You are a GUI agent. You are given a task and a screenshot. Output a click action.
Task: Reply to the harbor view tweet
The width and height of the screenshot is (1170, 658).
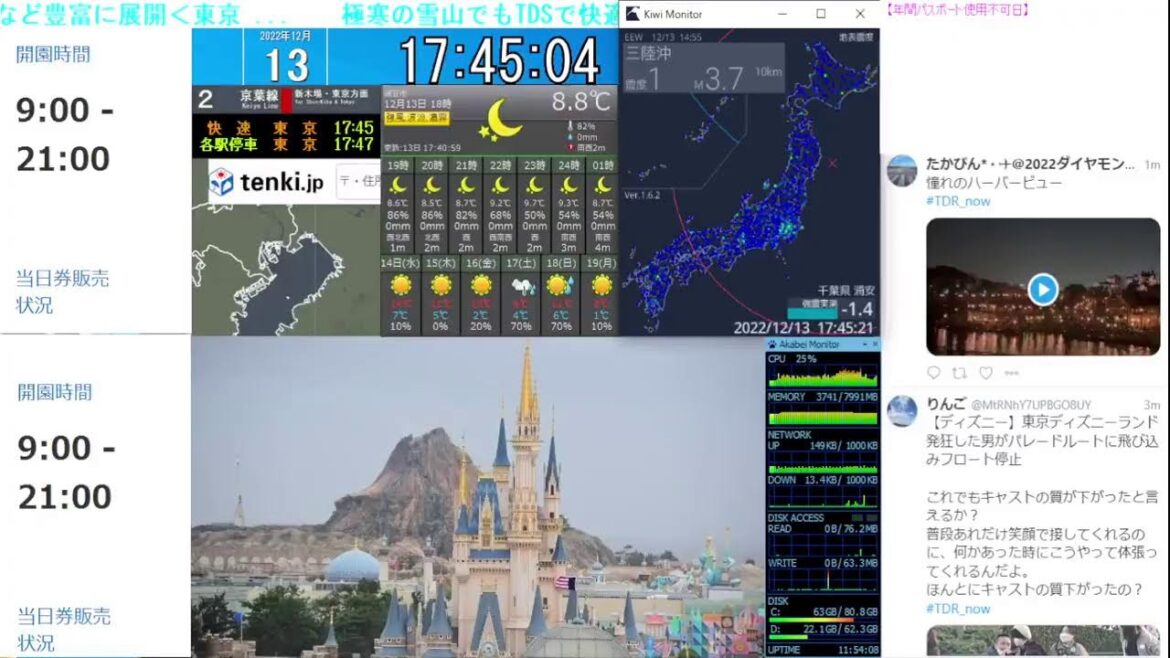[x=934, y=372]
